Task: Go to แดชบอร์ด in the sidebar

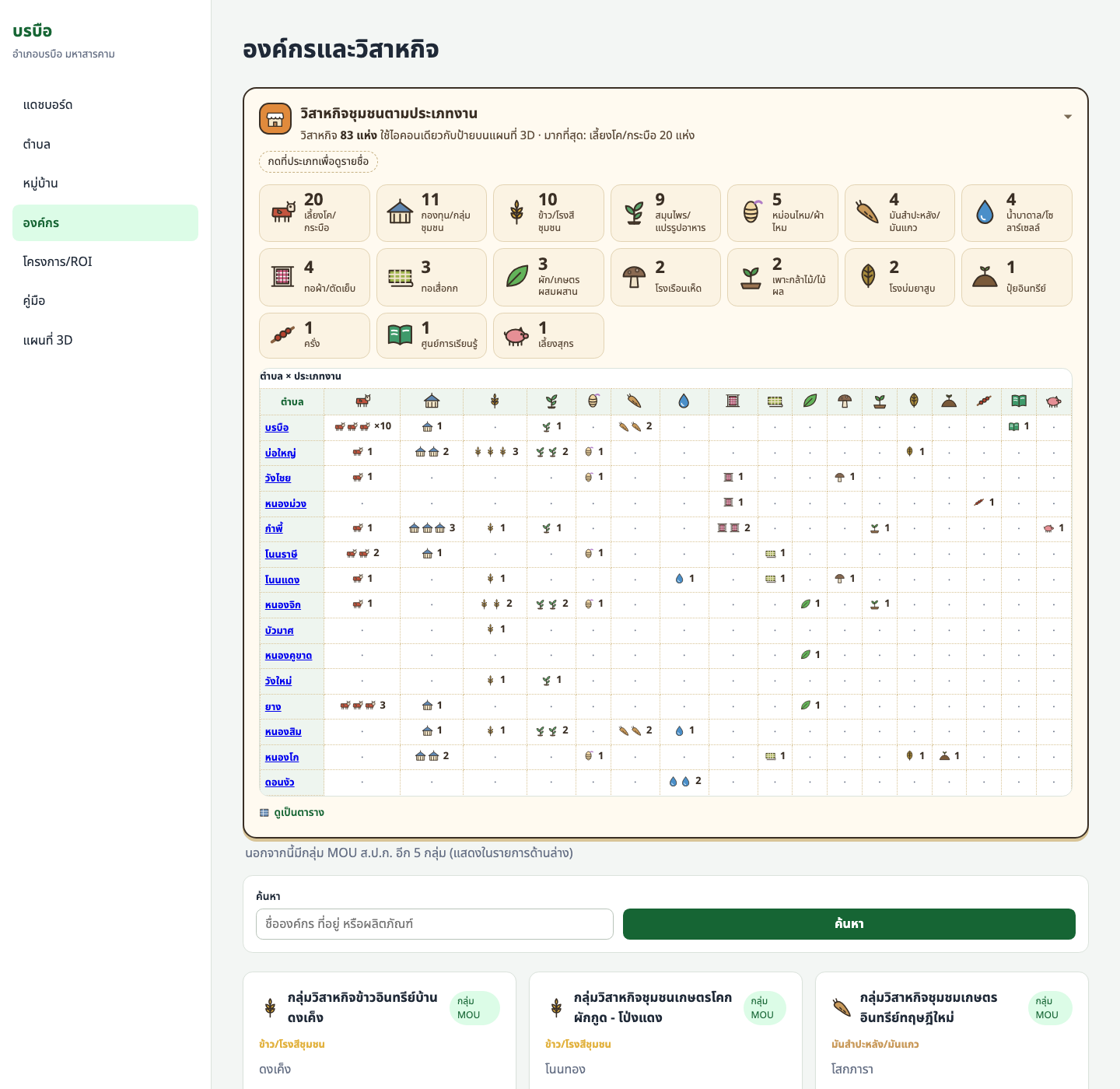Action: click(105, 105)
